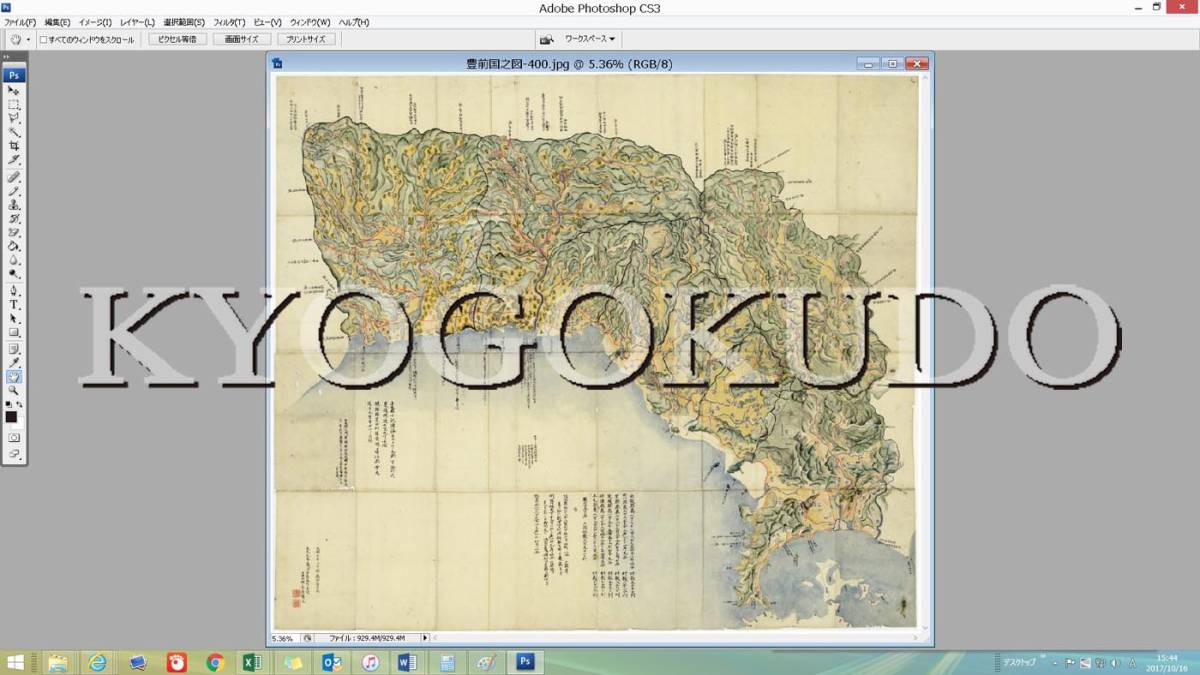
Task: Open the 編集(E) menu
Action: click(x=58, y=22)
